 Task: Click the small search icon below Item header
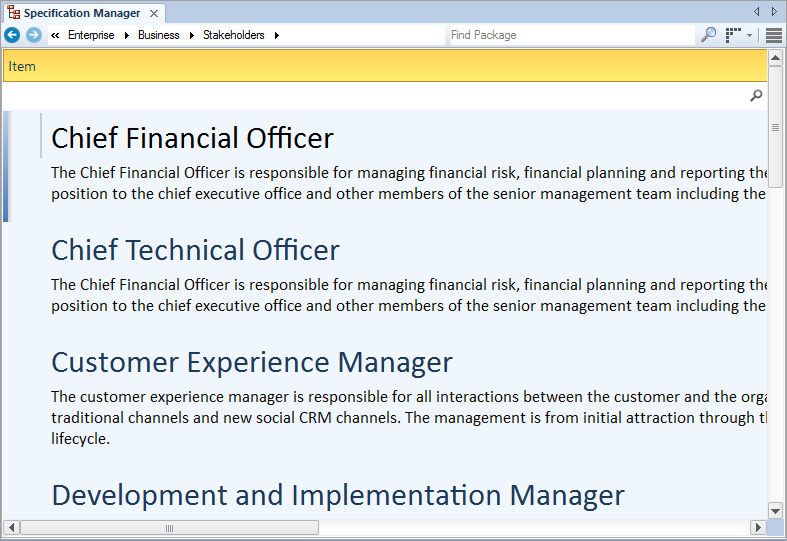click(x=756, y=96)
